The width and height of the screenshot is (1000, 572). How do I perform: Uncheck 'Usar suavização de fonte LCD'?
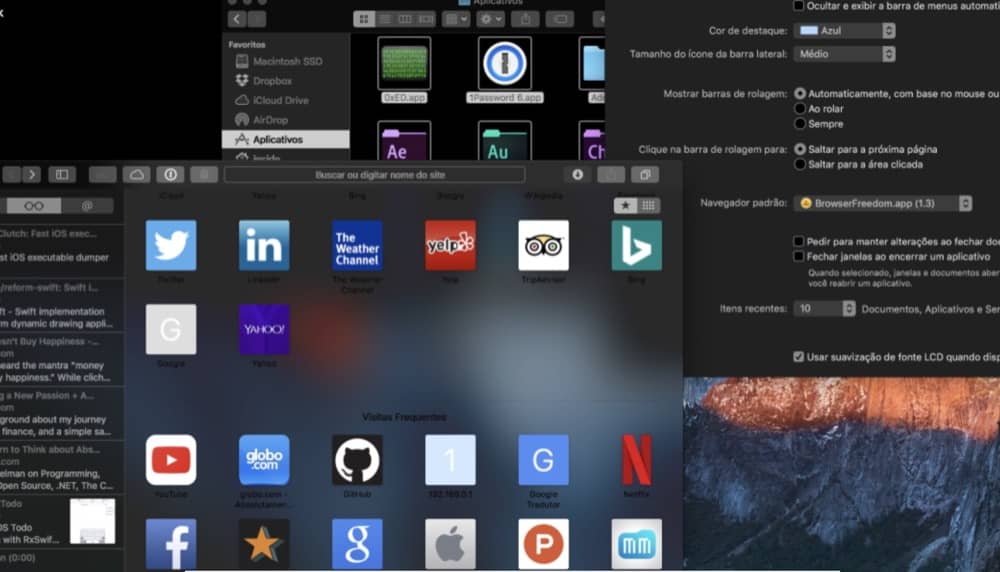click(798, 356)
